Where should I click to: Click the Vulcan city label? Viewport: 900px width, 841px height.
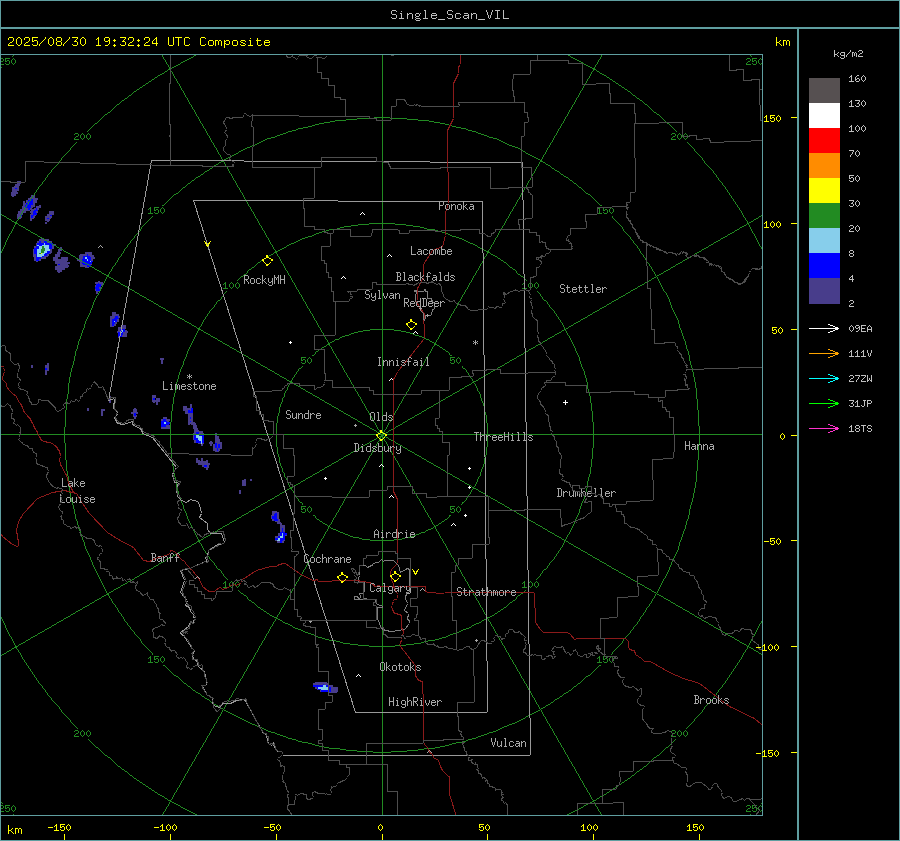tap(508, 743)
